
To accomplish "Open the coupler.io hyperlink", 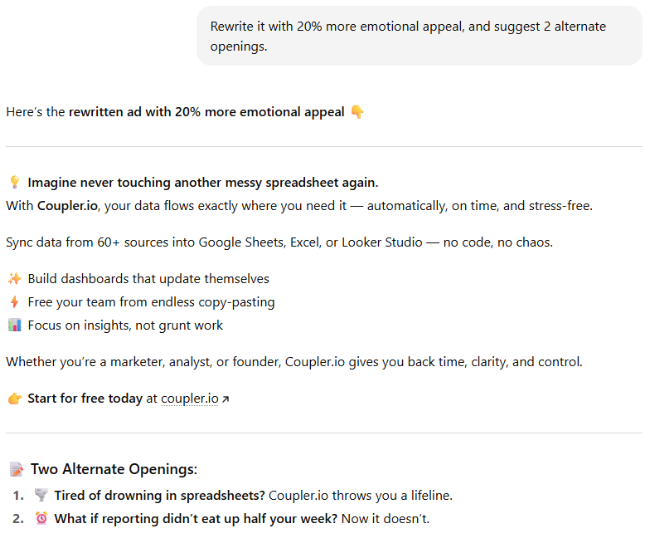I will point(189,399).
